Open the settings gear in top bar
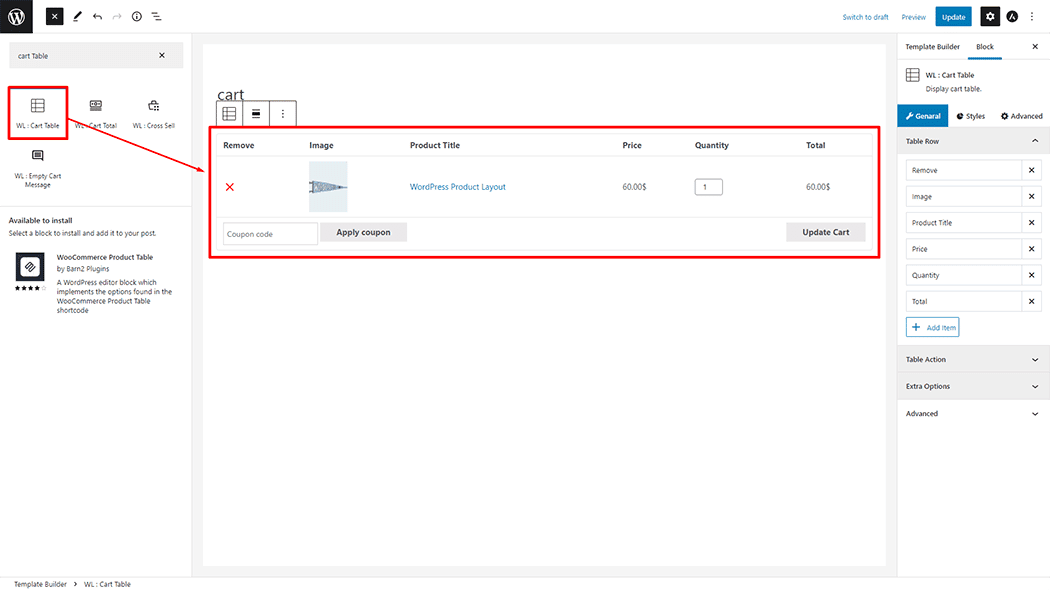Image resolution: width=1050 pixels, height=590 pixels. point(989,16)
